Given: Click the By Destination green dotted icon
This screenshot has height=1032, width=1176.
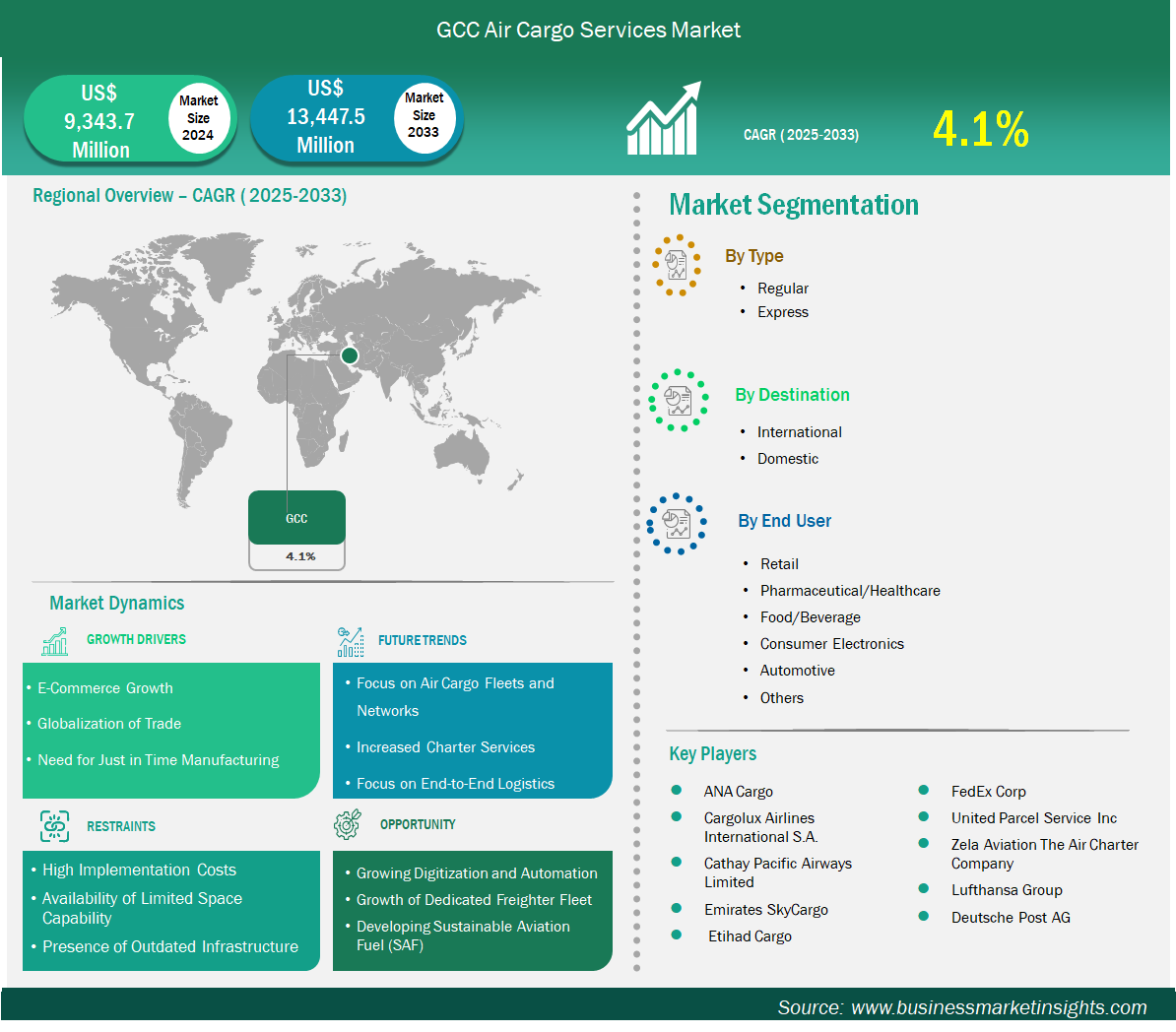Looking at the screenshot, I should [678, 400].
